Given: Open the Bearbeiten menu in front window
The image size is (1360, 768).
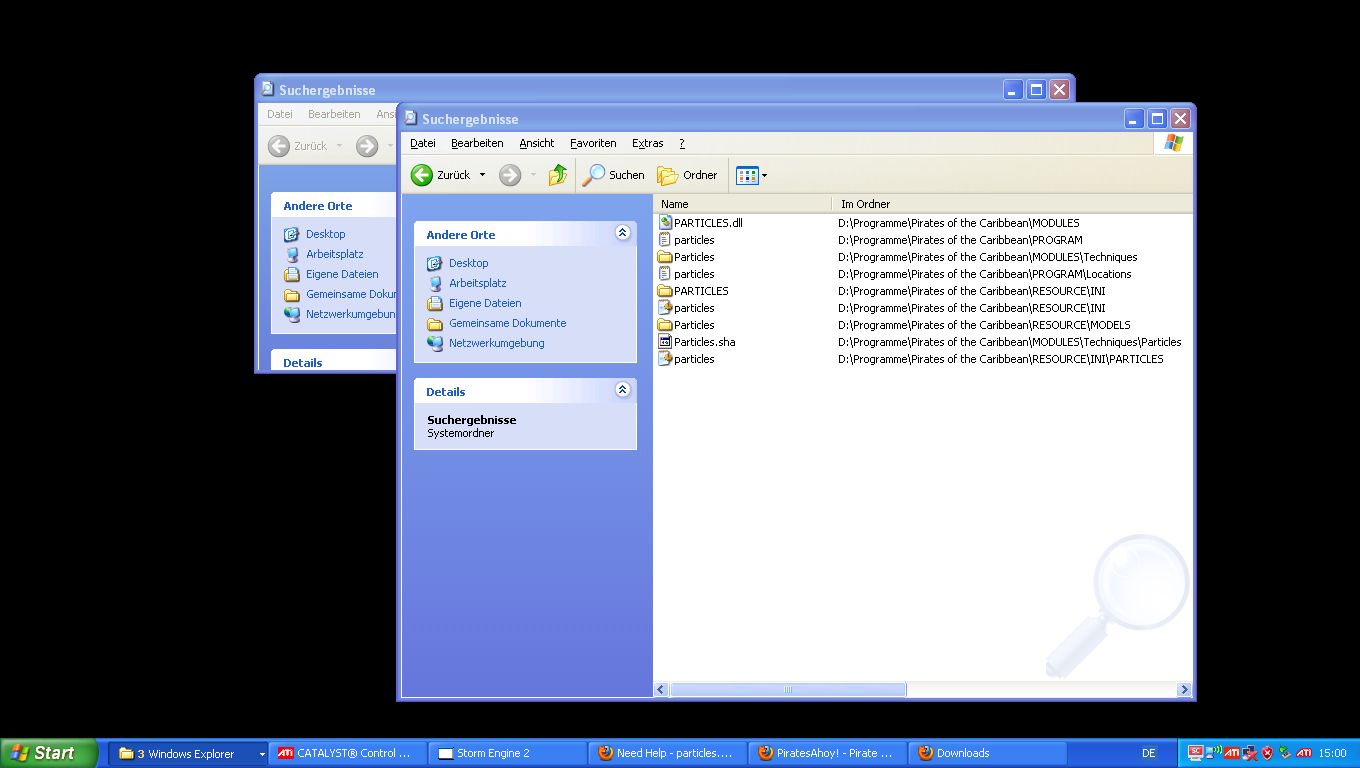Looking at the screenshot, I should tap(477, 143).
